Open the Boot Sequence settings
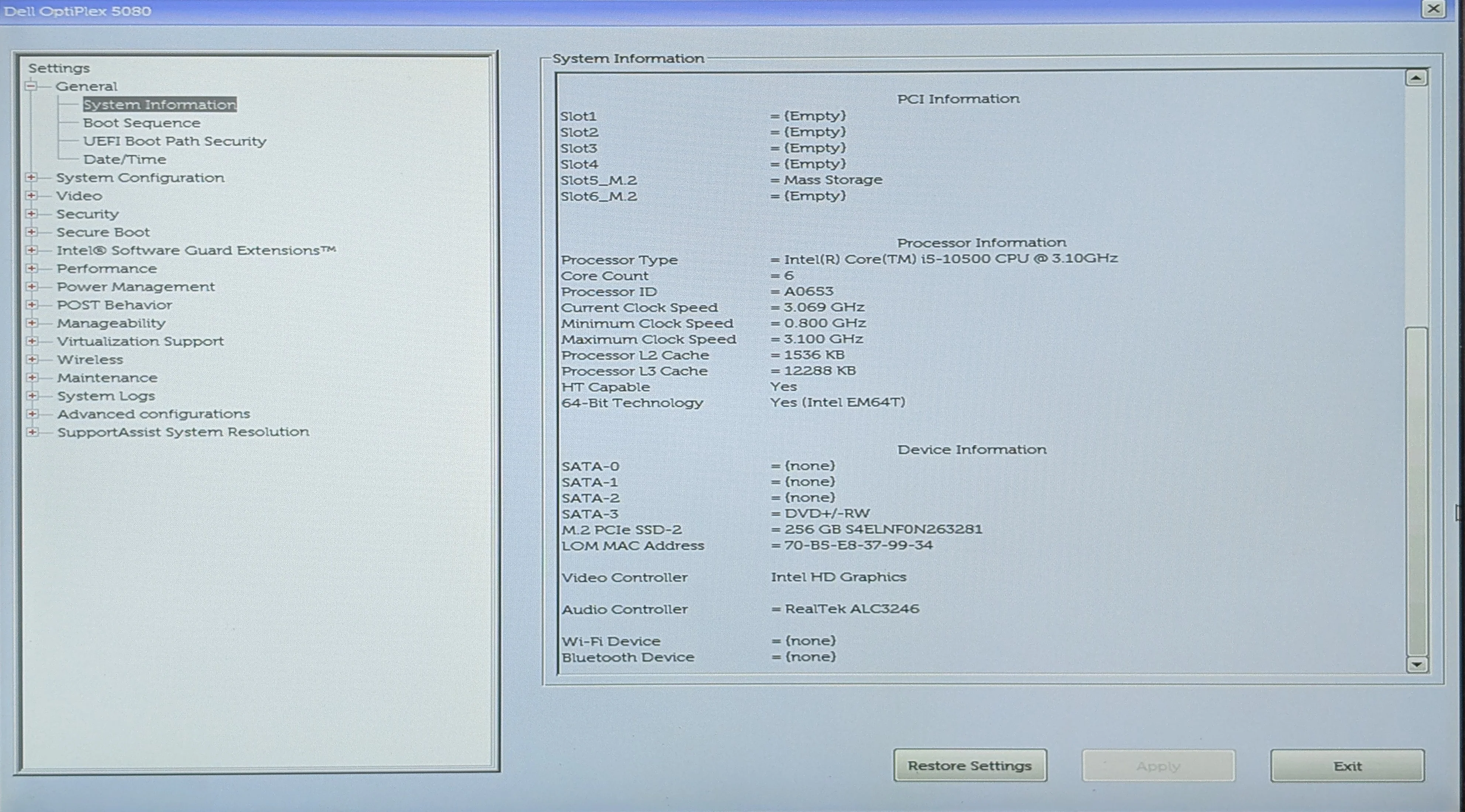The image size is (1465, 812). pyautogui.click(x=142, y=123)
